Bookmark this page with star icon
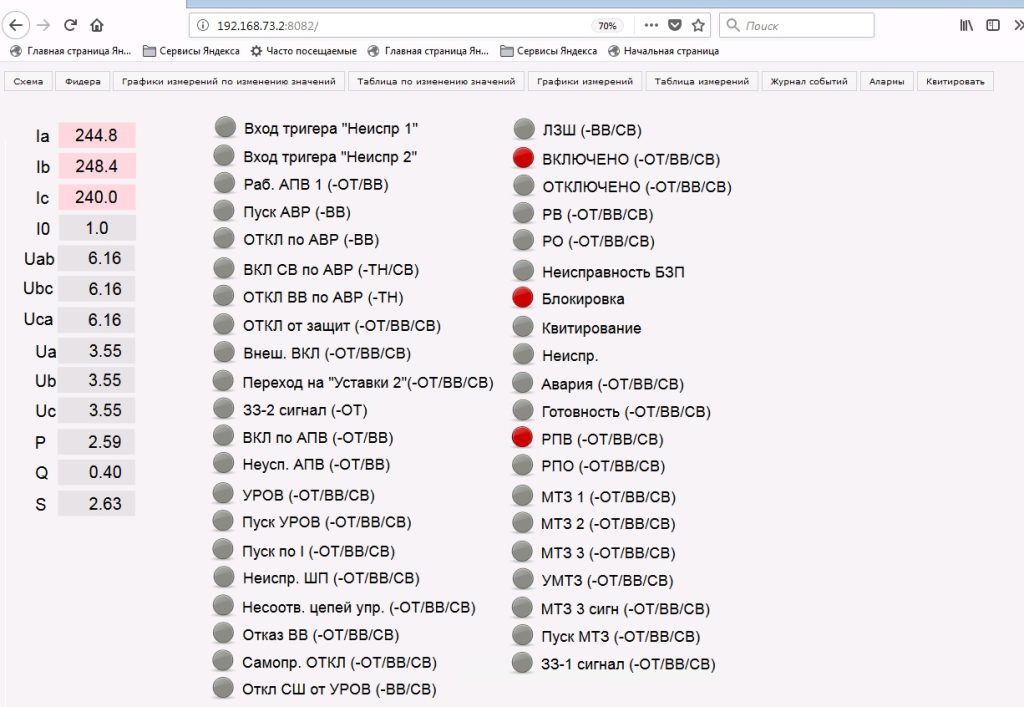 [x=698, y=25]
